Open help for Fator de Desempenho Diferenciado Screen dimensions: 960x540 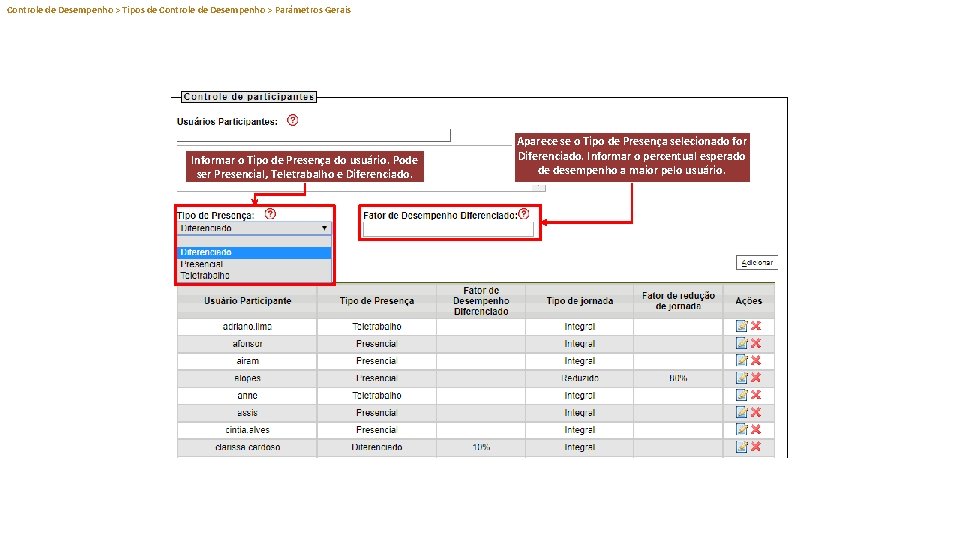pos(523,214)
